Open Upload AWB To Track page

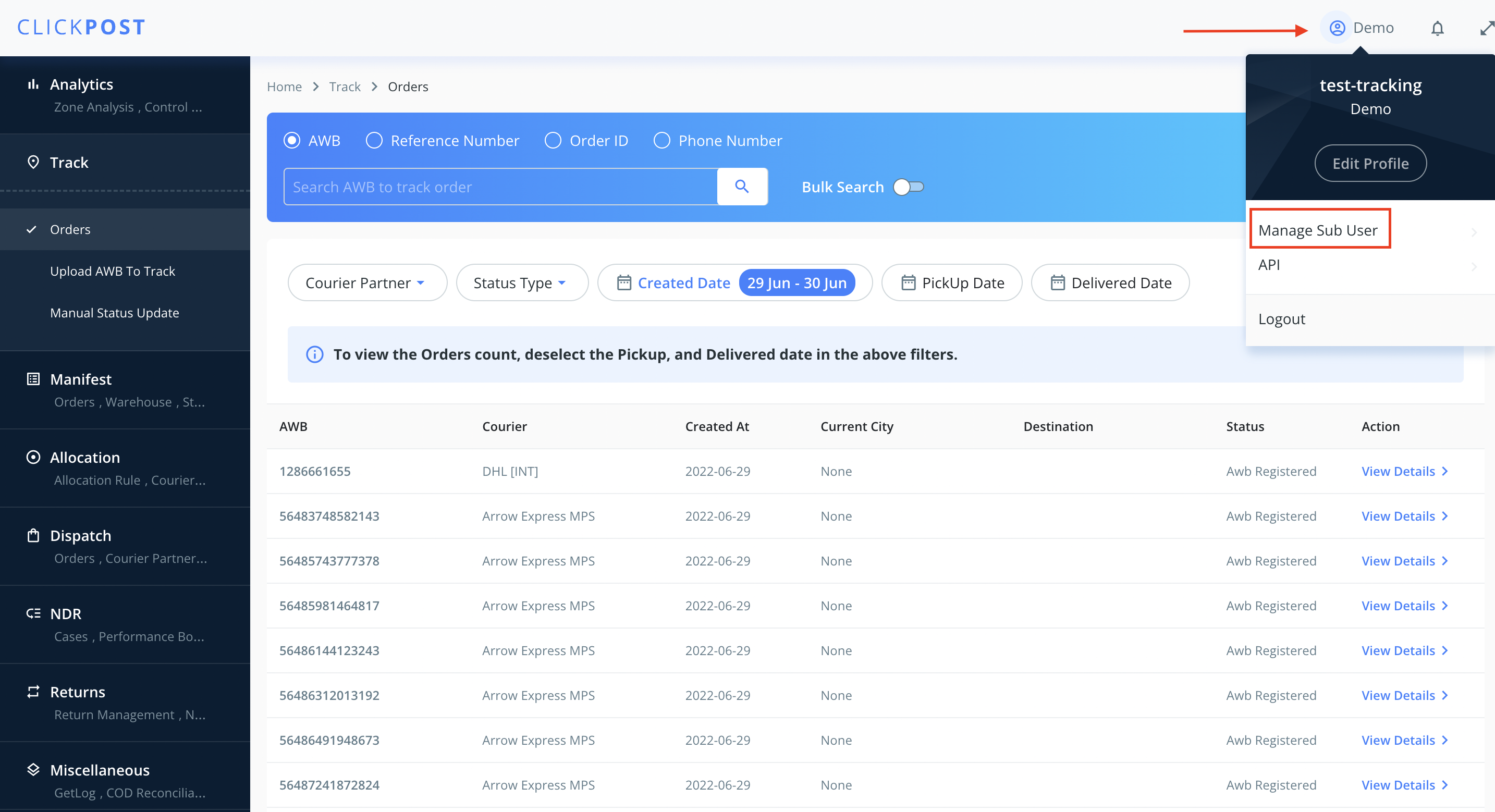coord(113,271)
